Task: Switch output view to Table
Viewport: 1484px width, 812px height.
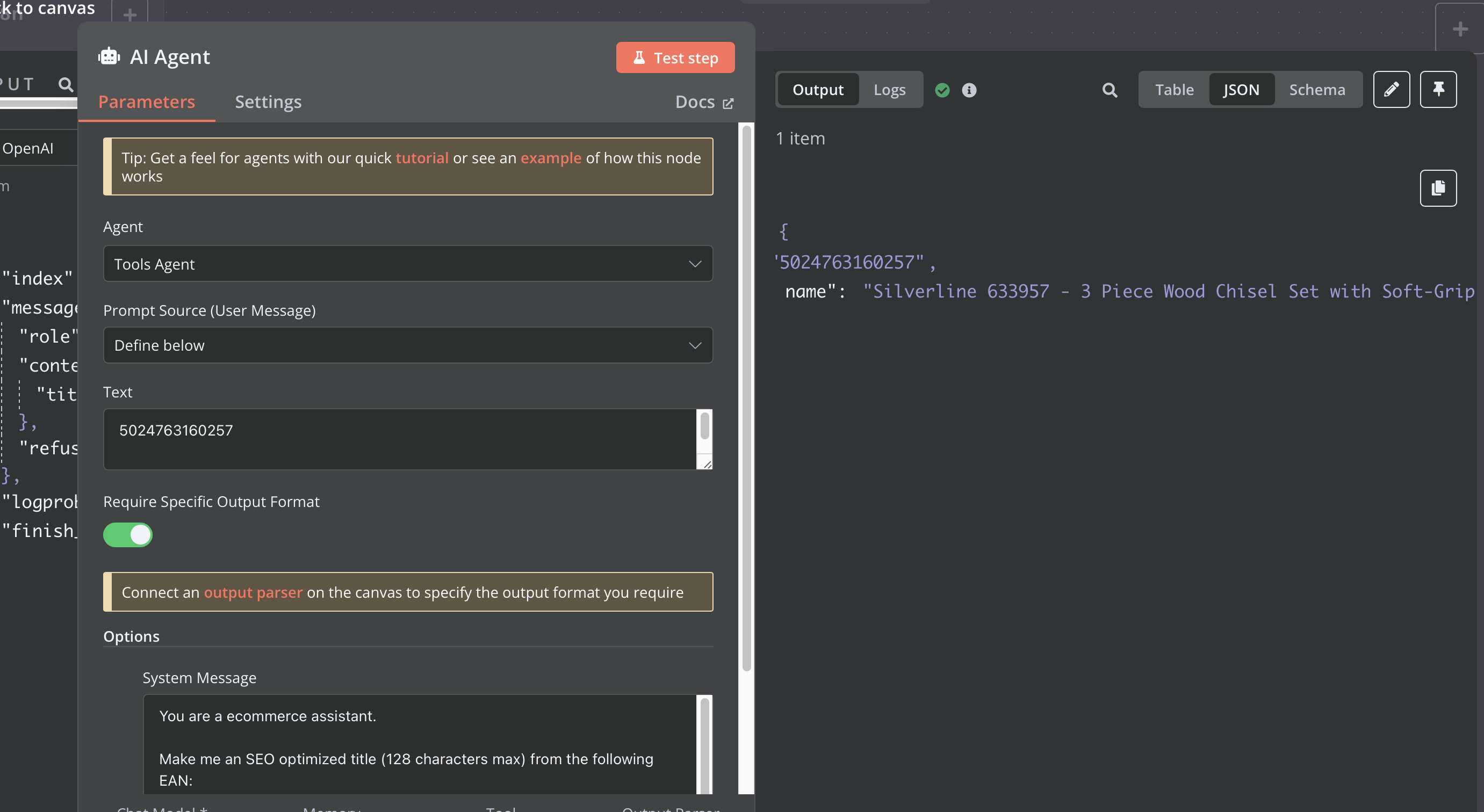Action: tap(1174, 89)
